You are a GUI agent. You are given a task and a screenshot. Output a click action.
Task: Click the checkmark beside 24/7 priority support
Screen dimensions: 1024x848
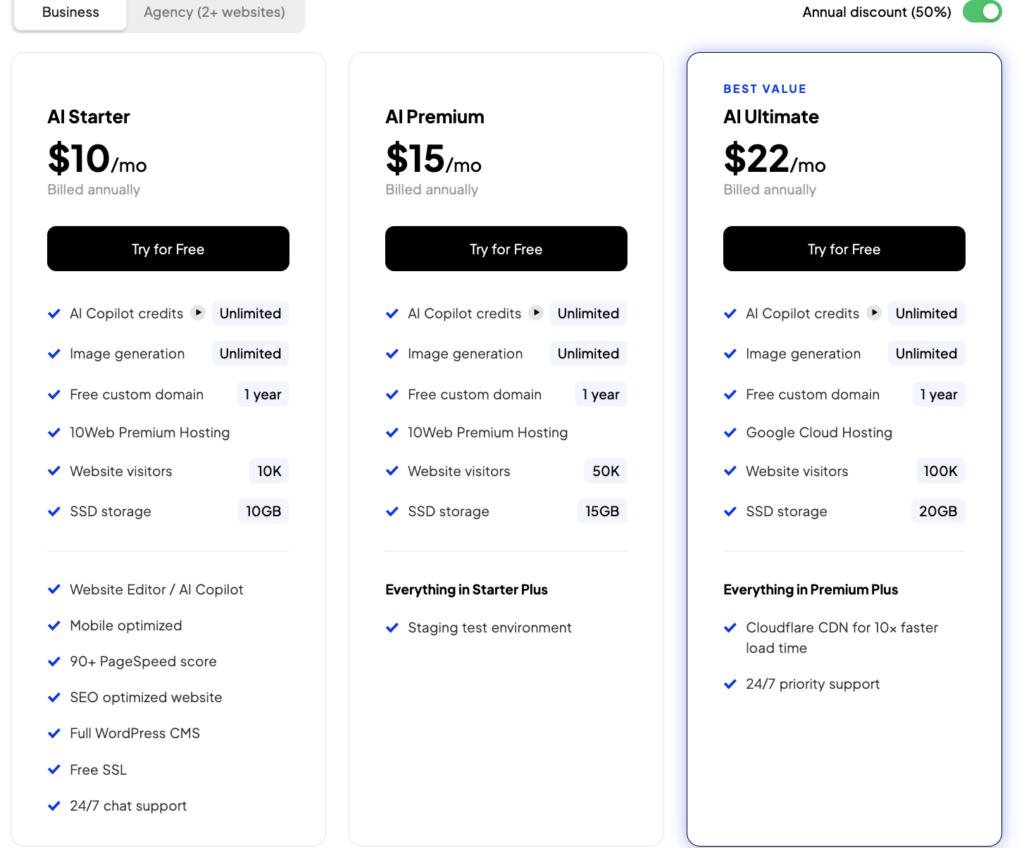(731, 684)
